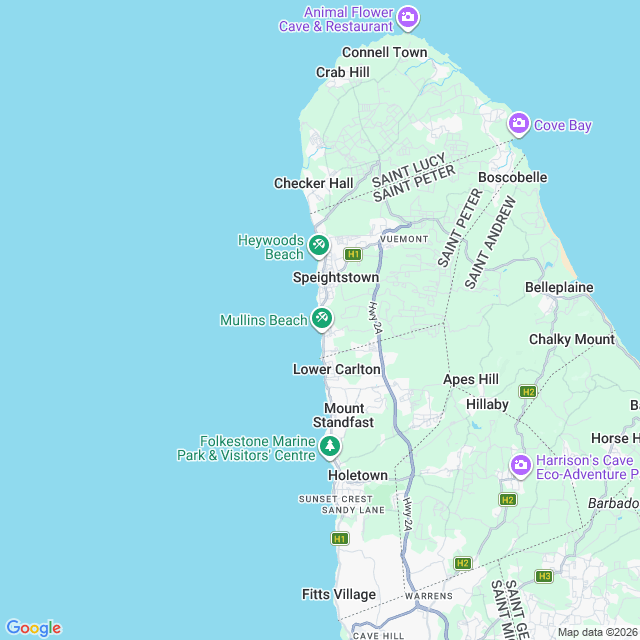Open the Google logo link

tap(33, 628)
